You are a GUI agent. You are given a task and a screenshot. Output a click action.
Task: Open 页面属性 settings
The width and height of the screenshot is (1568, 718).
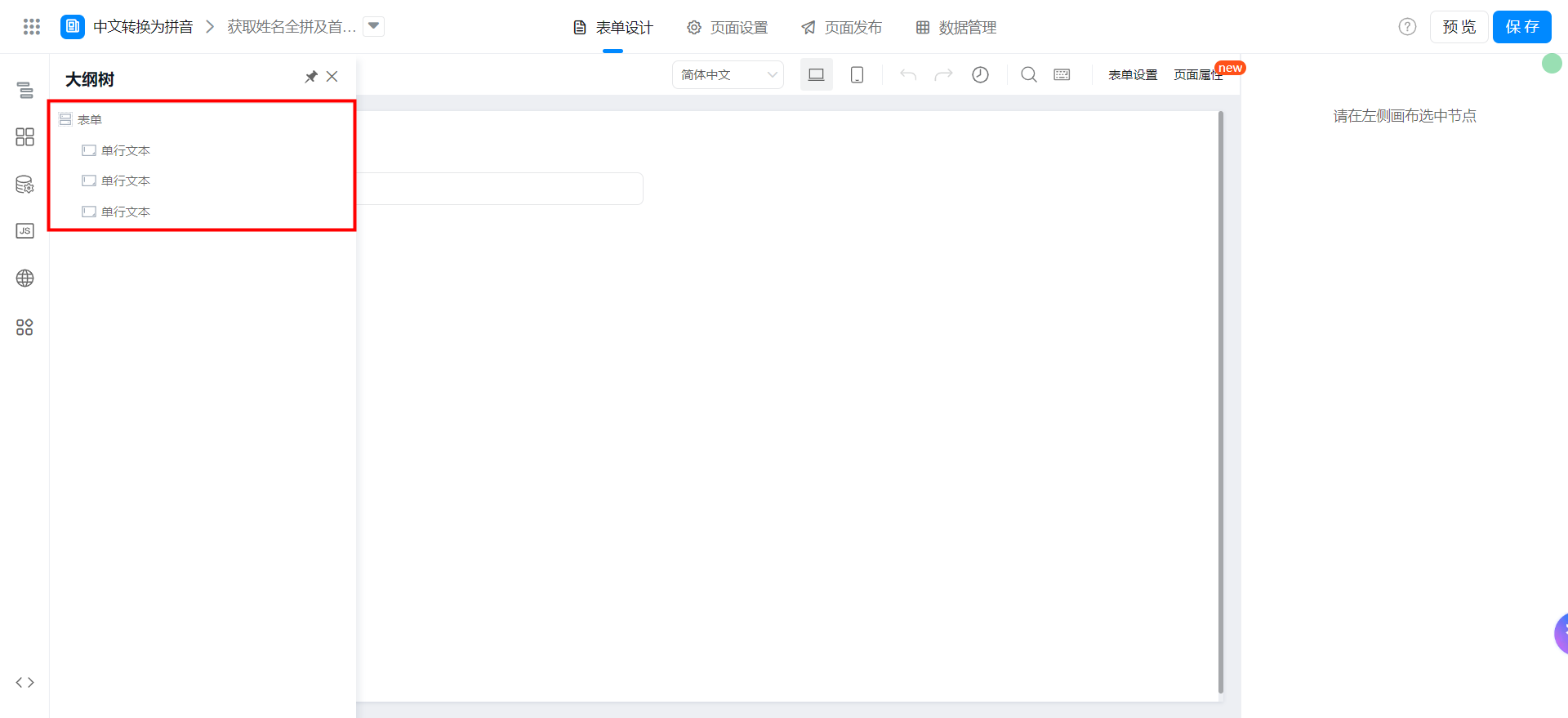pos(1198,75)
